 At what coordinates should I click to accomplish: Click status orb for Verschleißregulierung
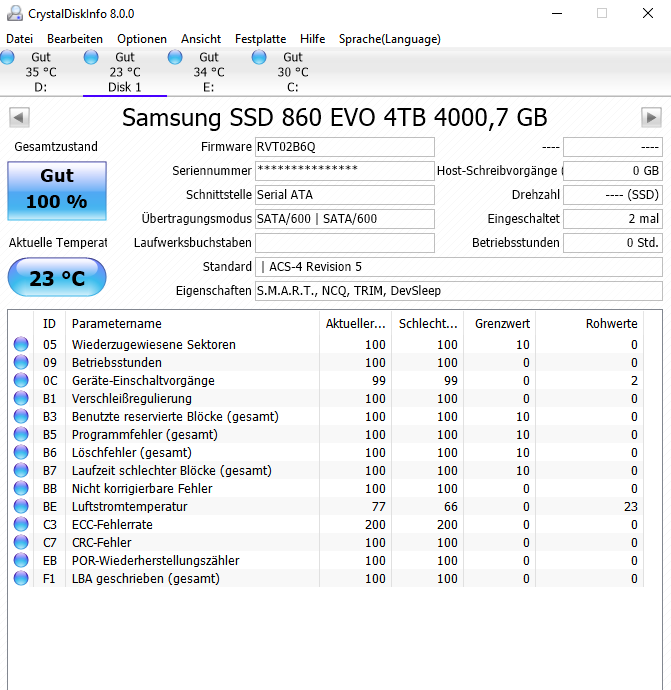[x=21, y=398]
